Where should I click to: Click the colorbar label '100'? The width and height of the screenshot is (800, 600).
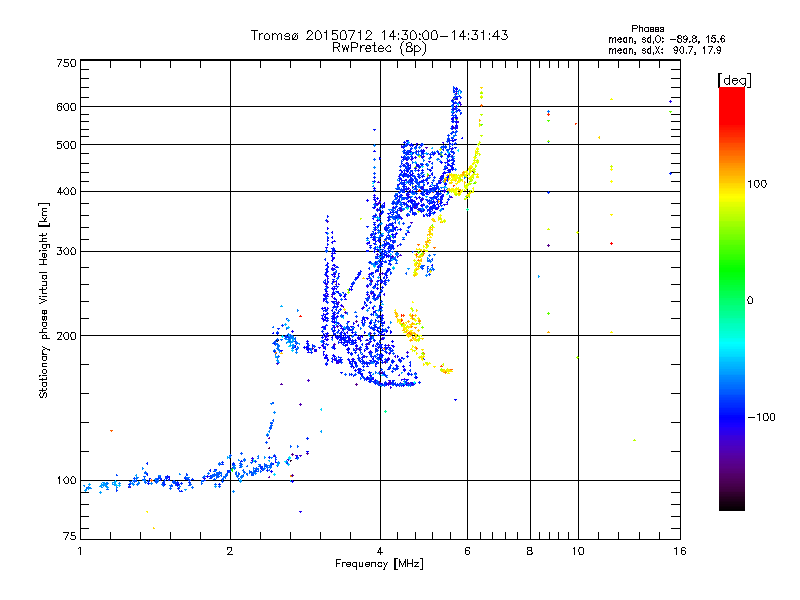(x=757, y=184)
